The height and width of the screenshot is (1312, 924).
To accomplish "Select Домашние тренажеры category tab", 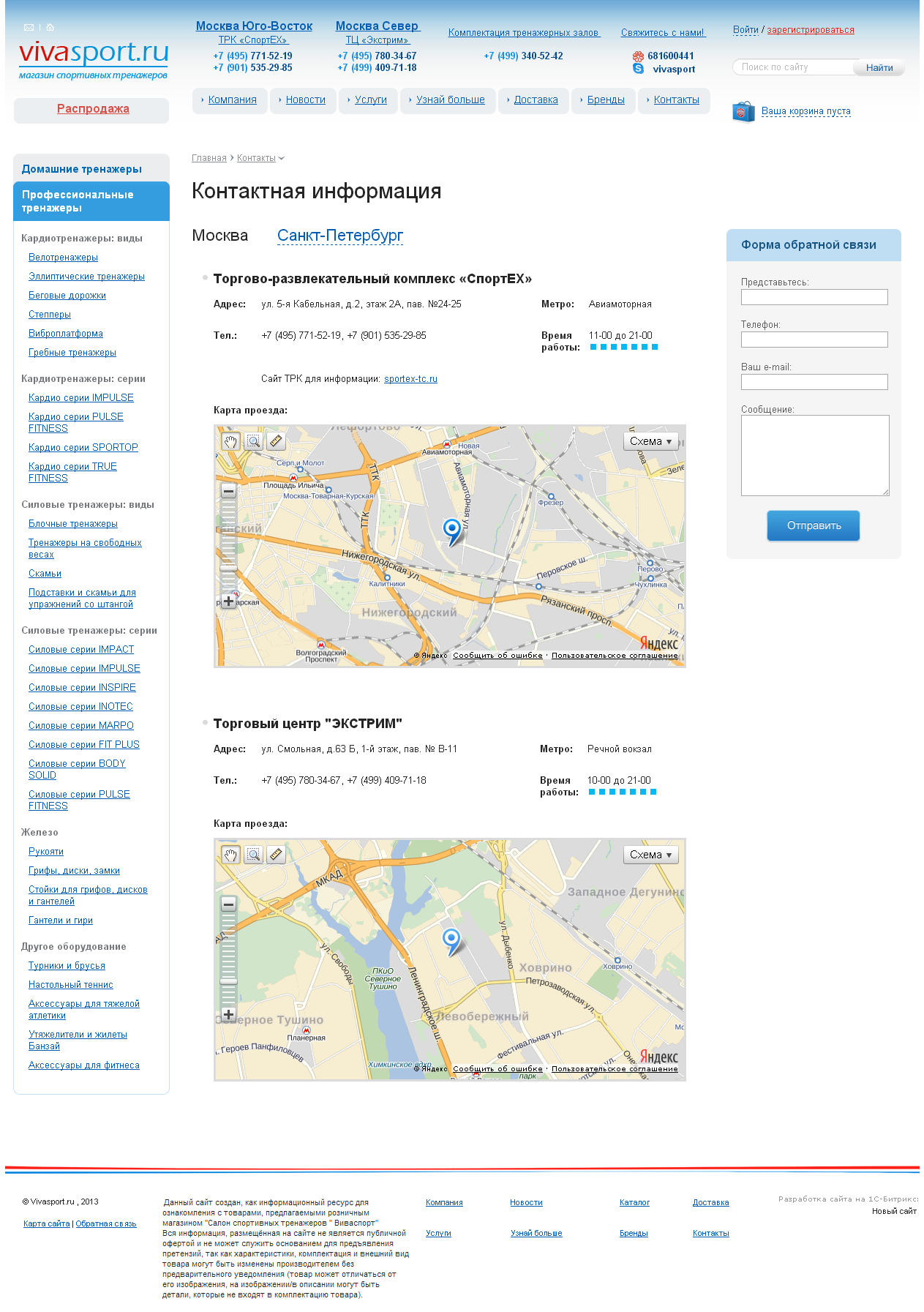I will [x=91, y=168].
